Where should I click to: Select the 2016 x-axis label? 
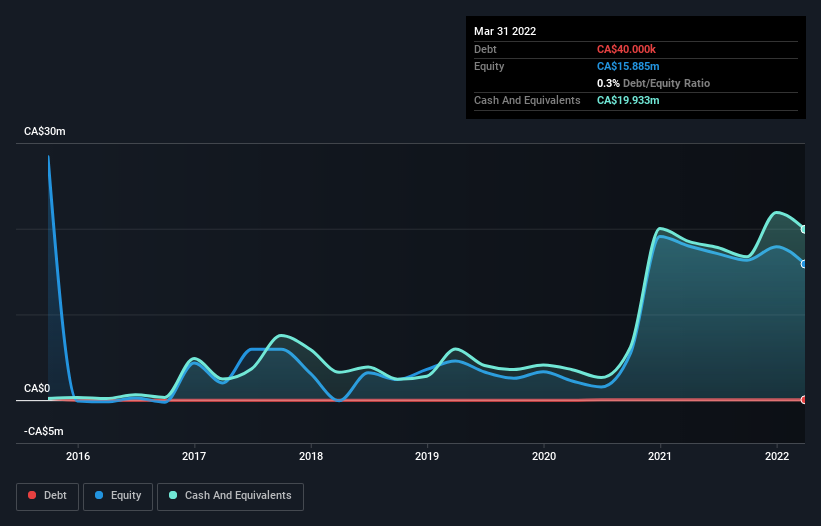pyautogui.click(x=78, y=456)
